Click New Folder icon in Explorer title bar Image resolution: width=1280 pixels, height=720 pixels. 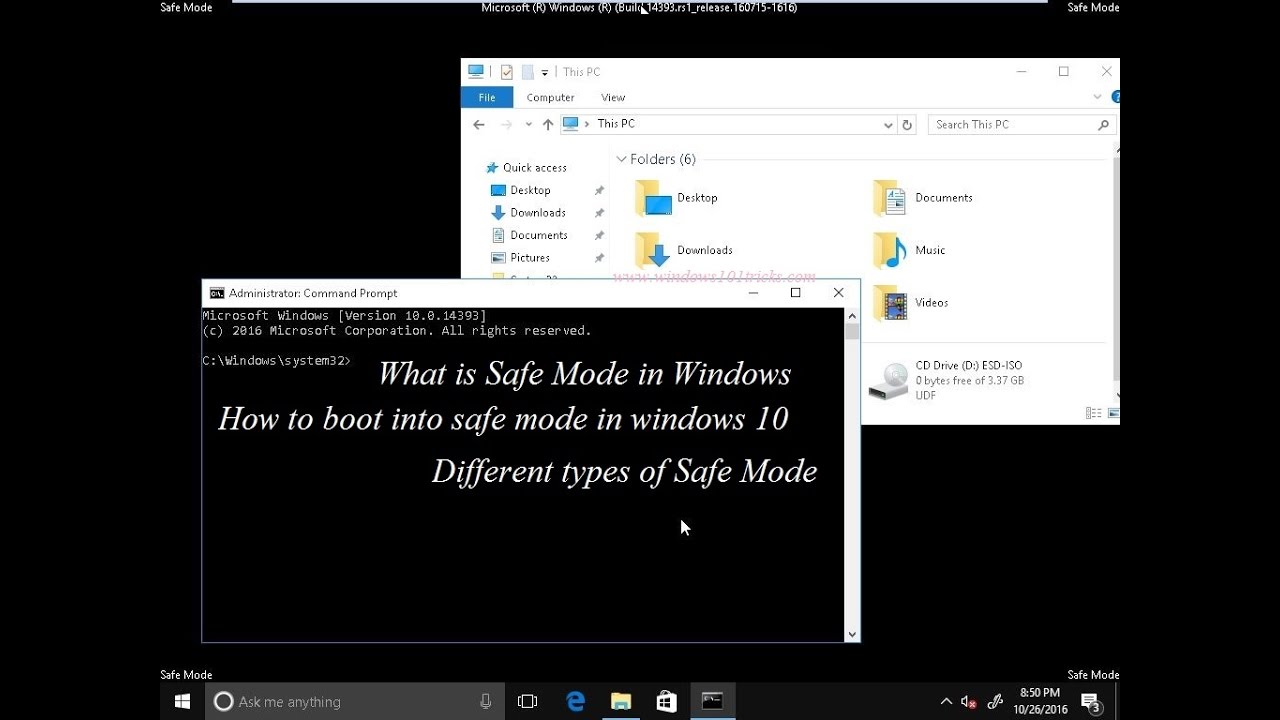(527, 72)
